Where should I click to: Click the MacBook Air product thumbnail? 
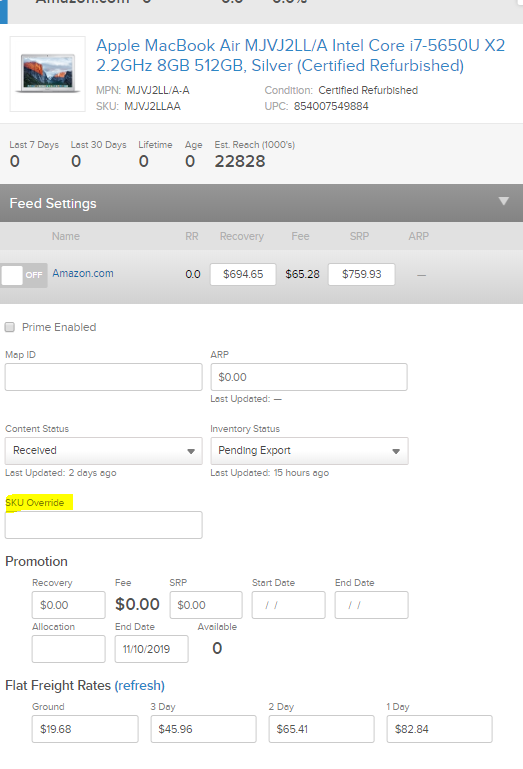pyautogui.click(x=48, y=74)
